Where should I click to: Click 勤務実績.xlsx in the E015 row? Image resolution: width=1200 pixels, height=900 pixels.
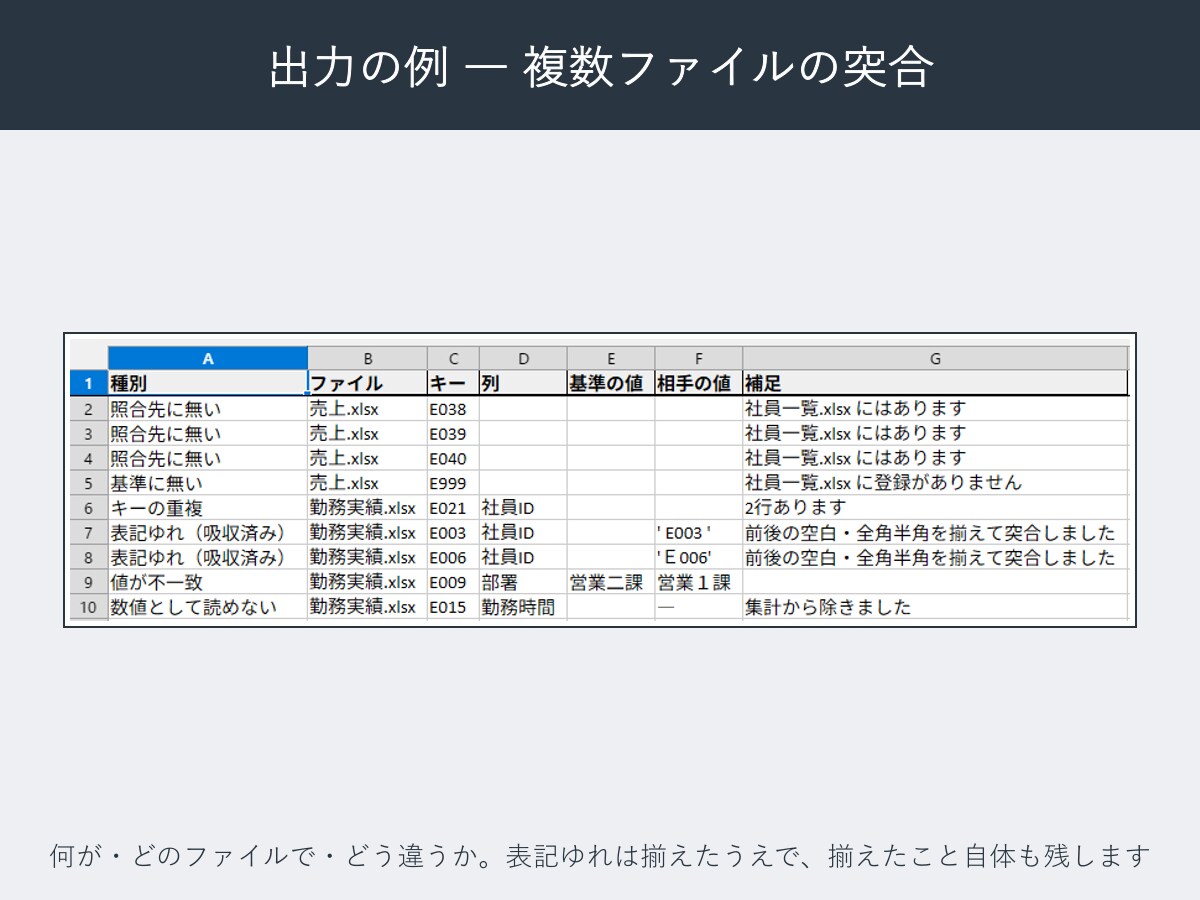[368, 607]
